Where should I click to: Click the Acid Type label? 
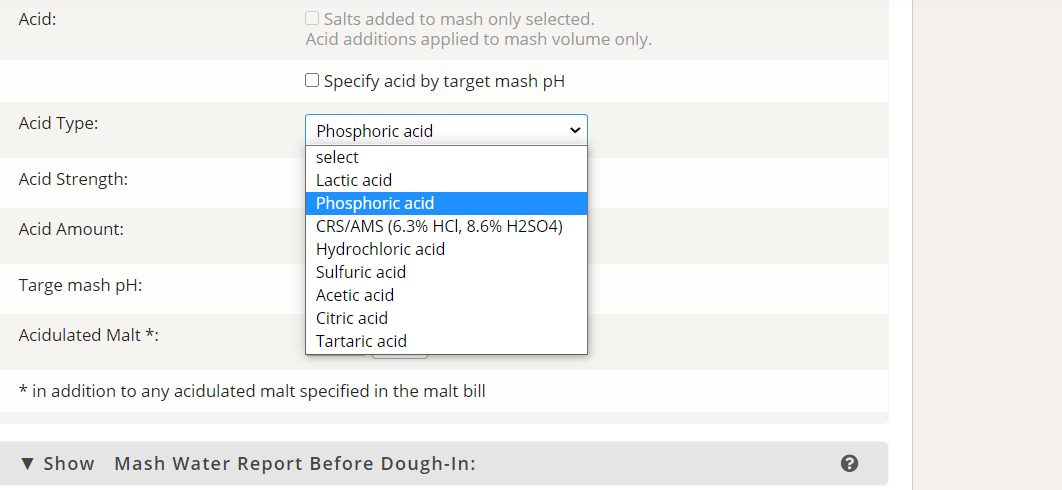58,123
